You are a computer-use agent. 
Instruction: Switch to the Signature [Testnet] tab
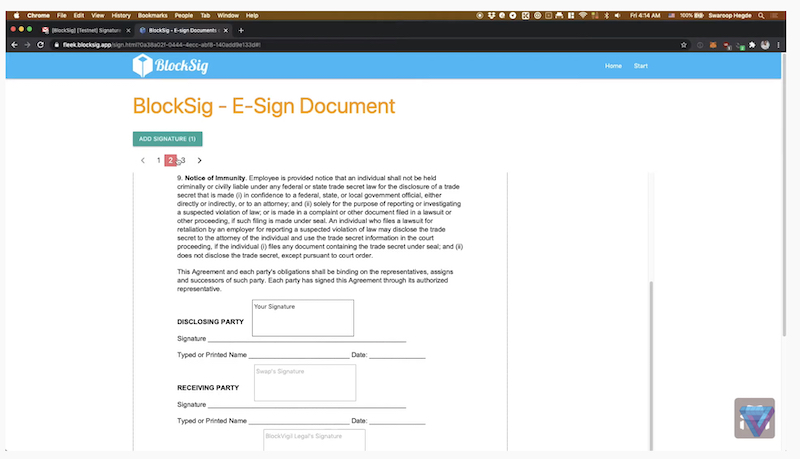pos(86,30)
